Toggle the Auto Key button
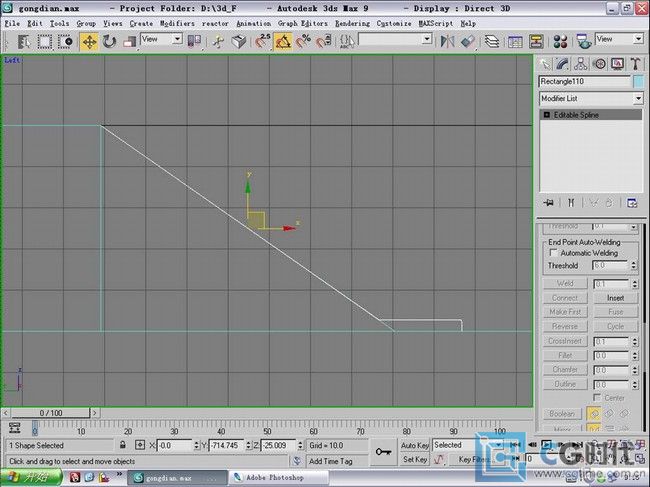 (x=415, y=445)
